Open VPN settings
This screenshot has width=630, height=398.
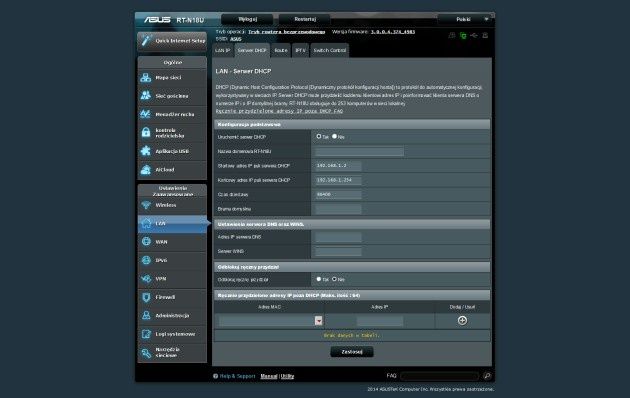pyautogui.click(x=172, y=279)
